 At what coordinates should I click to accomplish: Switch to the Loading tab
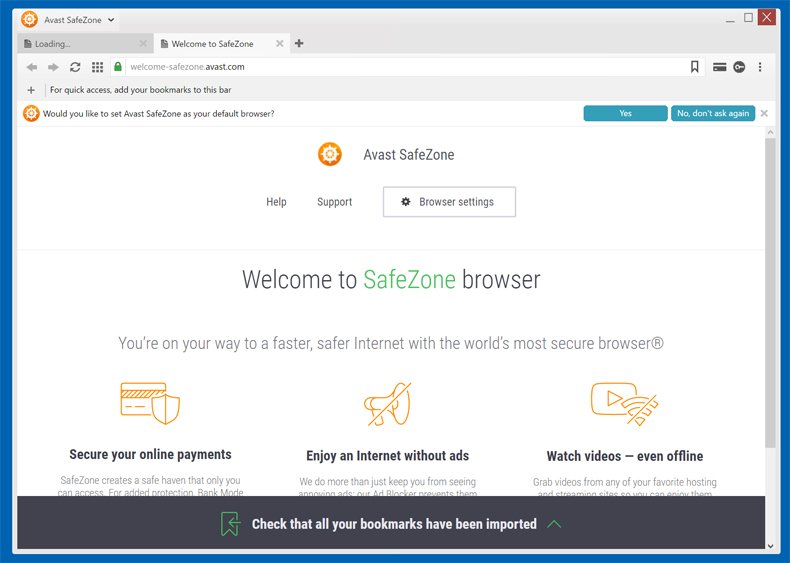click(x=85, y=44)
